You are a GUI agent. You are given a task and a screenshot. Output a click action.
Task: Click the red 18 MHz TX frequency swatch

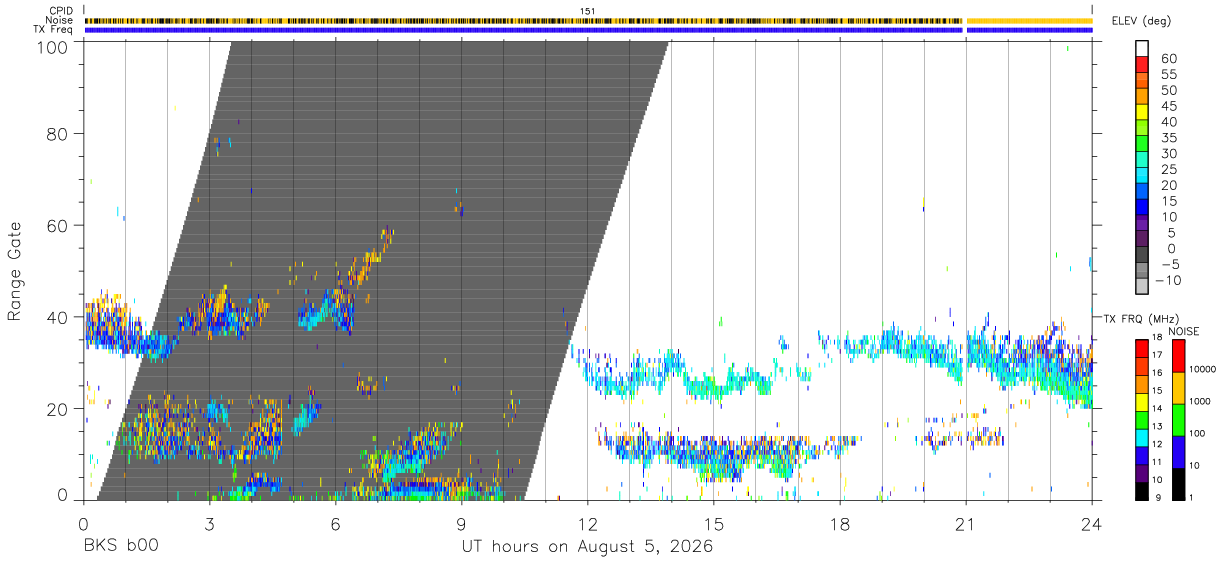(x=1142, y=348)
